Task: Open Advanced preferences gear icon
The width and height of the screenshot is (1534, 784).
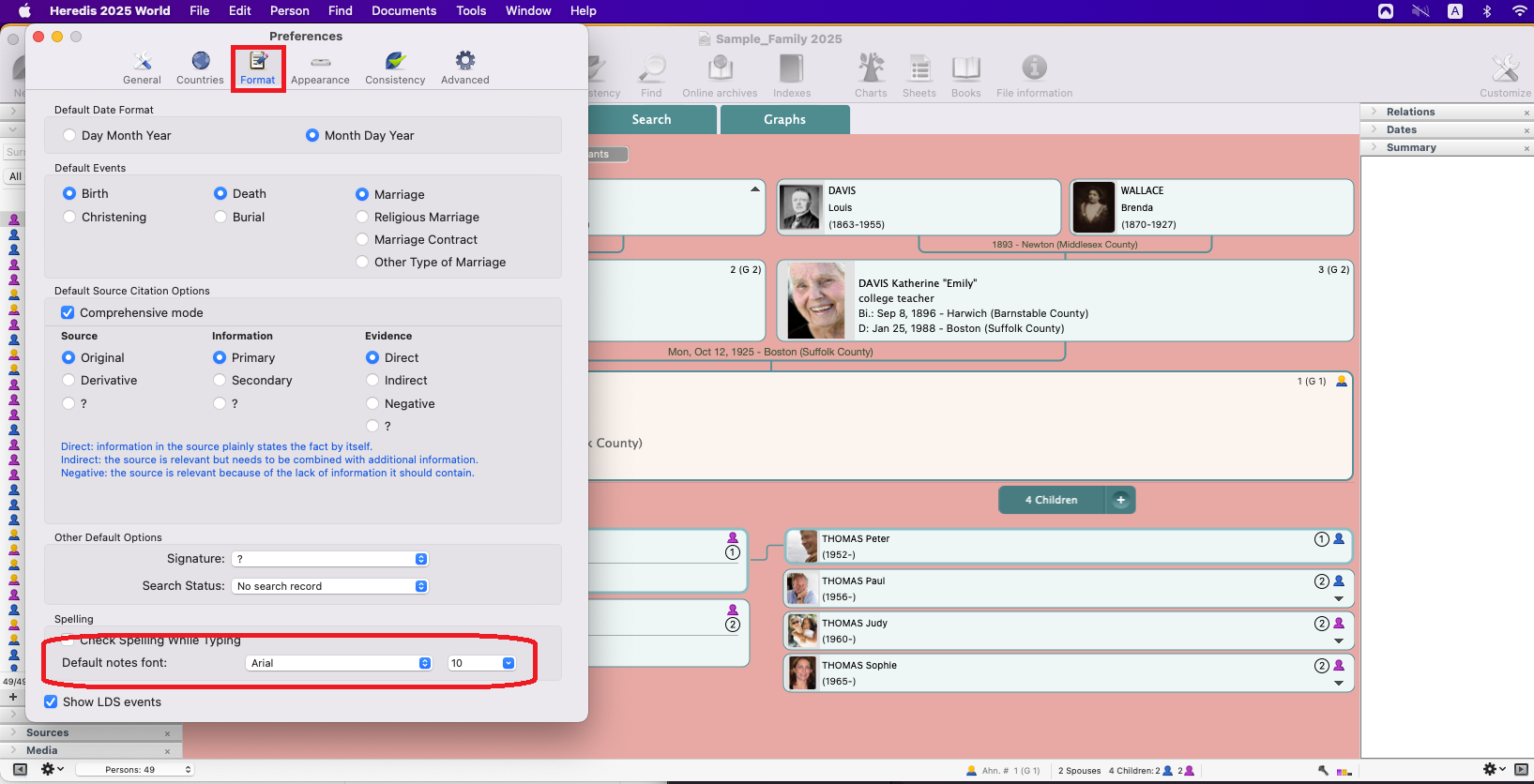Action: click(x=464, y=68)
